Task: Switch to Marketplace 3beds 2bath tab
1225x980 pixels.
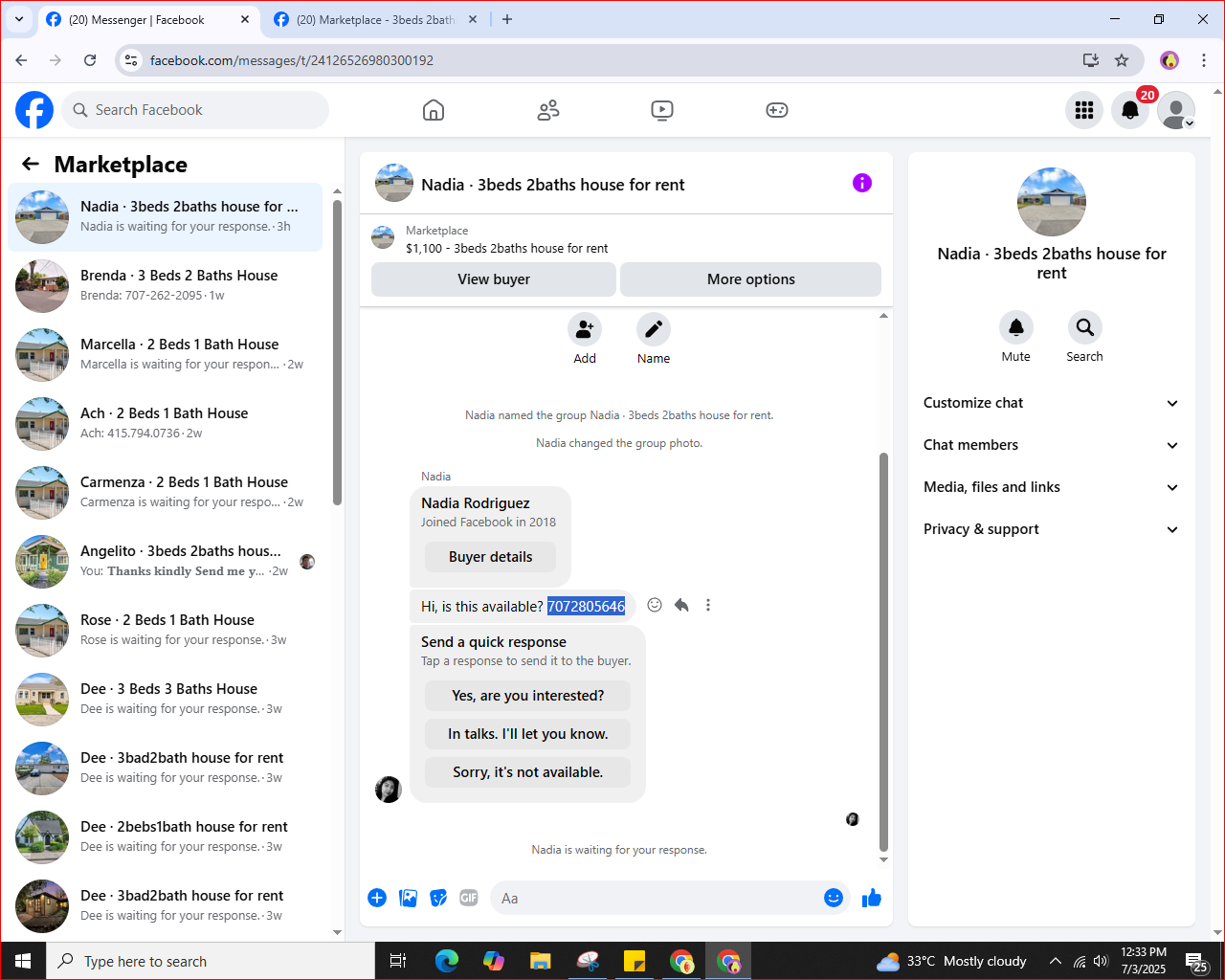Action: [x=375, y=20]
